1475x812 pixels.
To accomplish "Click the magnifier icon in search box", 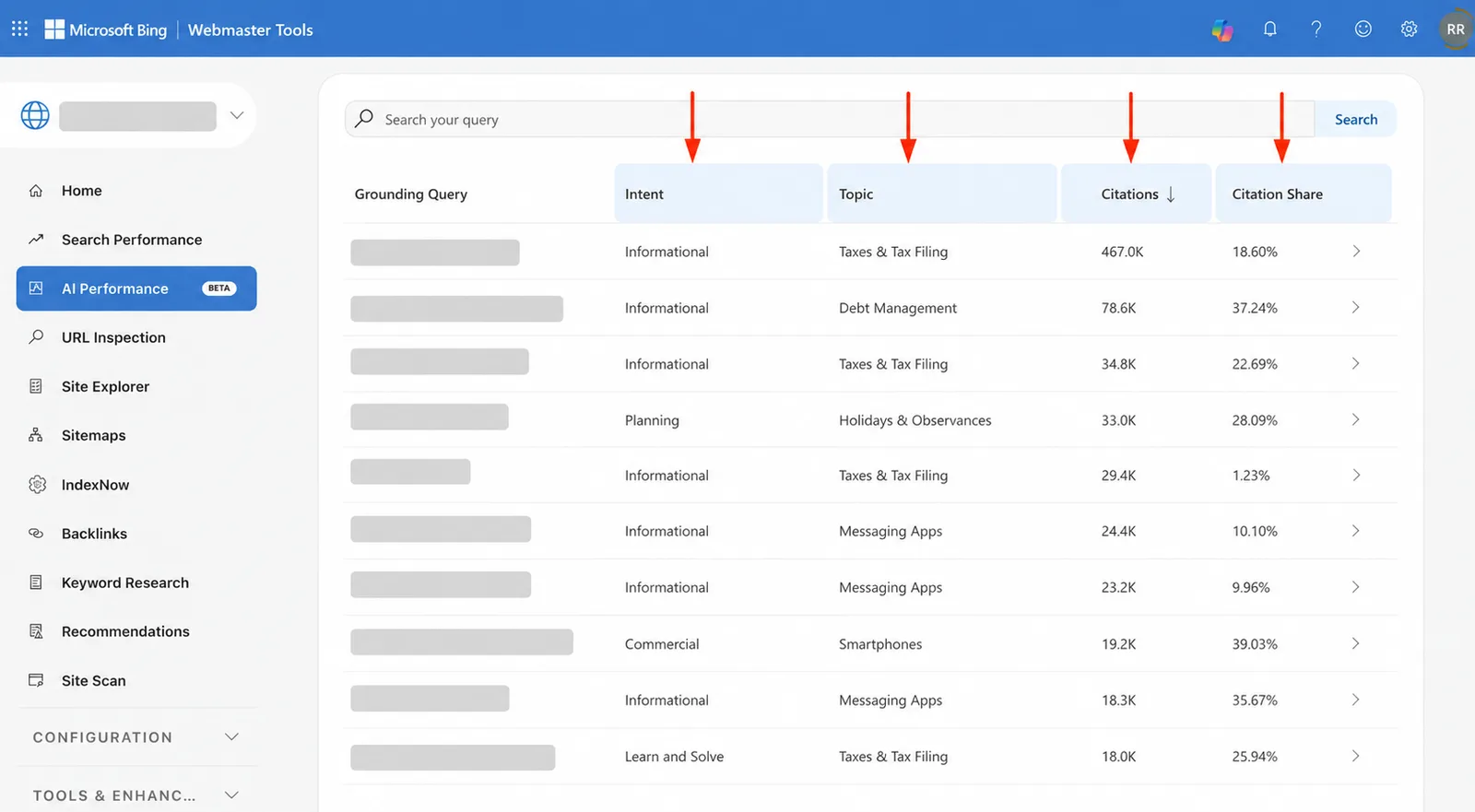I will (364, 119).
